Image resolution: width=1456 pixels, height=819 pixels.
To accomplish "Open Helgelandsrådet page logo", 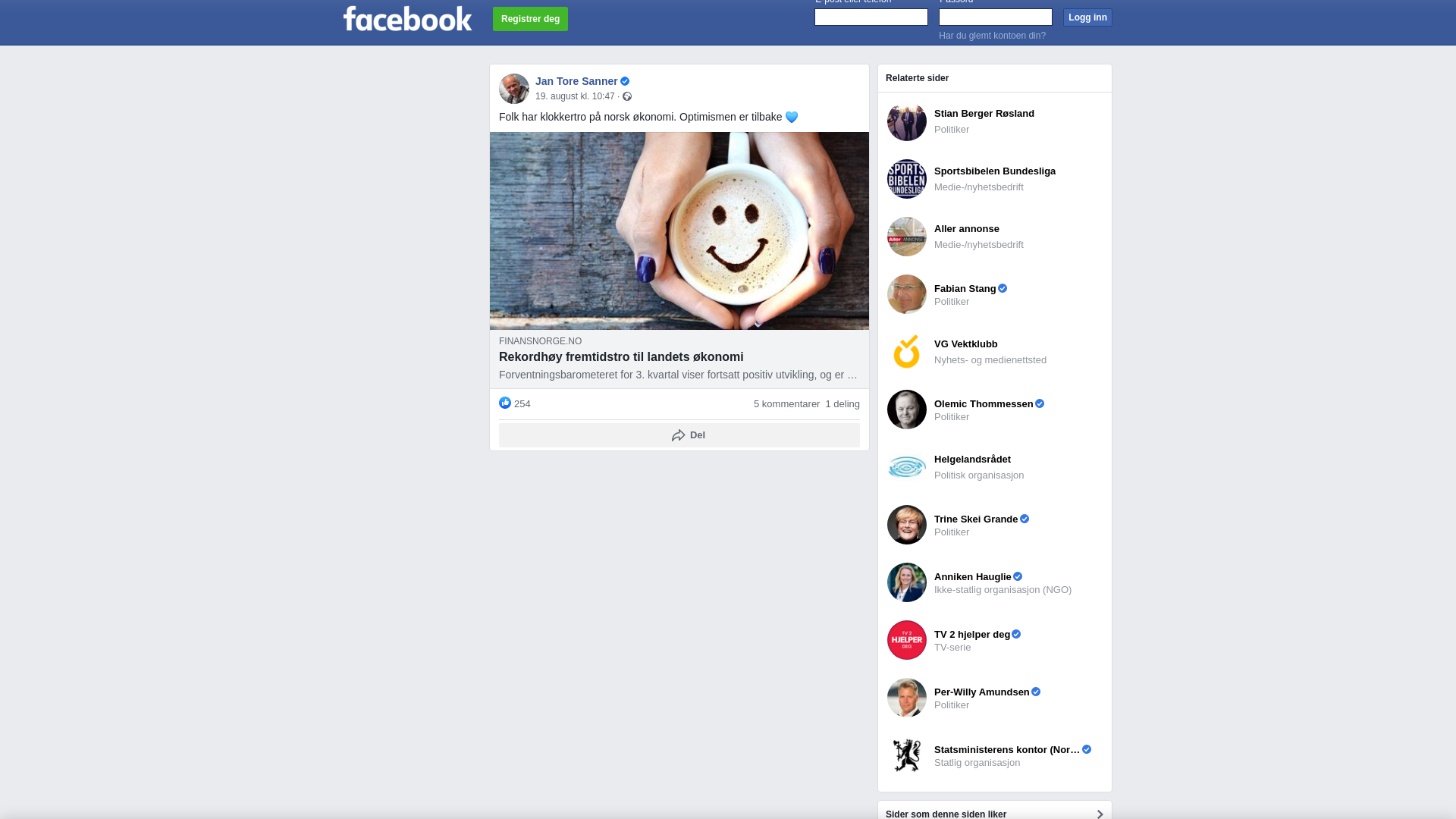I will (907, 467).
